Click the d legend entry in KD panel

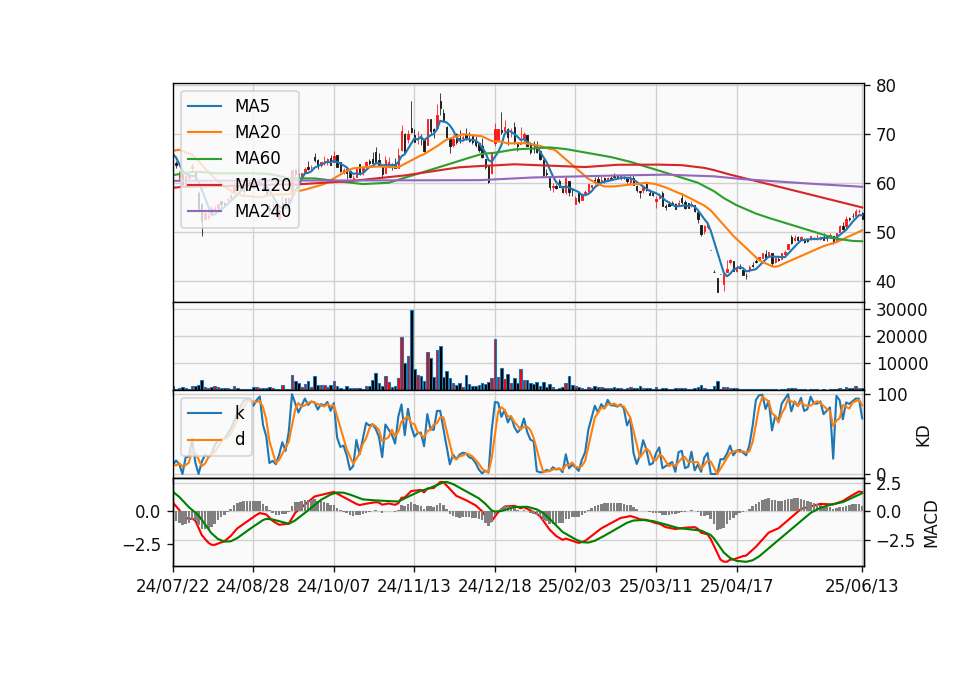[240, 438]
